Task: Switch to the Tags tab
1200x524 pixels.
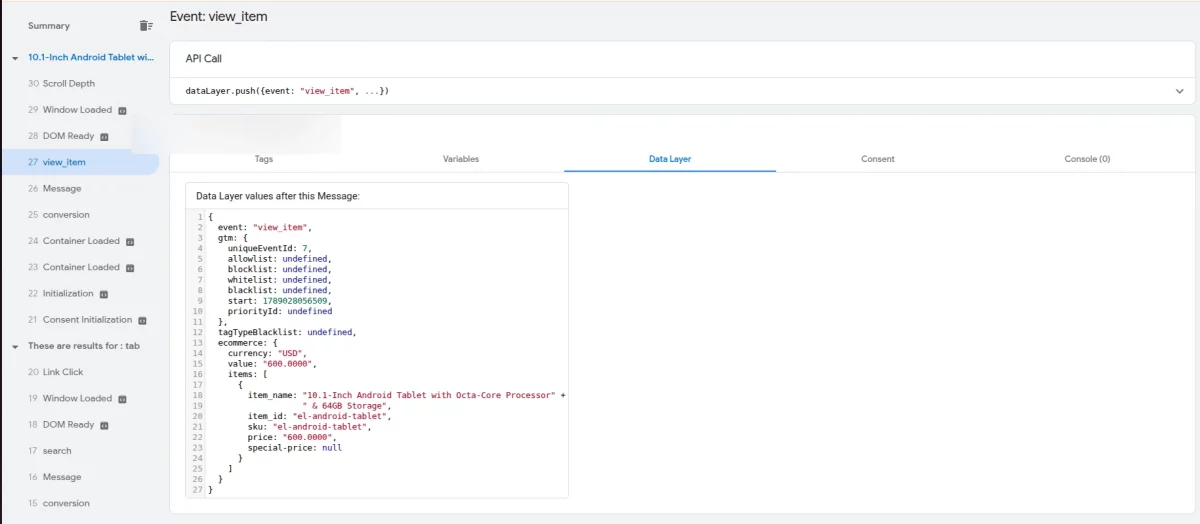Action: point(264,159)
